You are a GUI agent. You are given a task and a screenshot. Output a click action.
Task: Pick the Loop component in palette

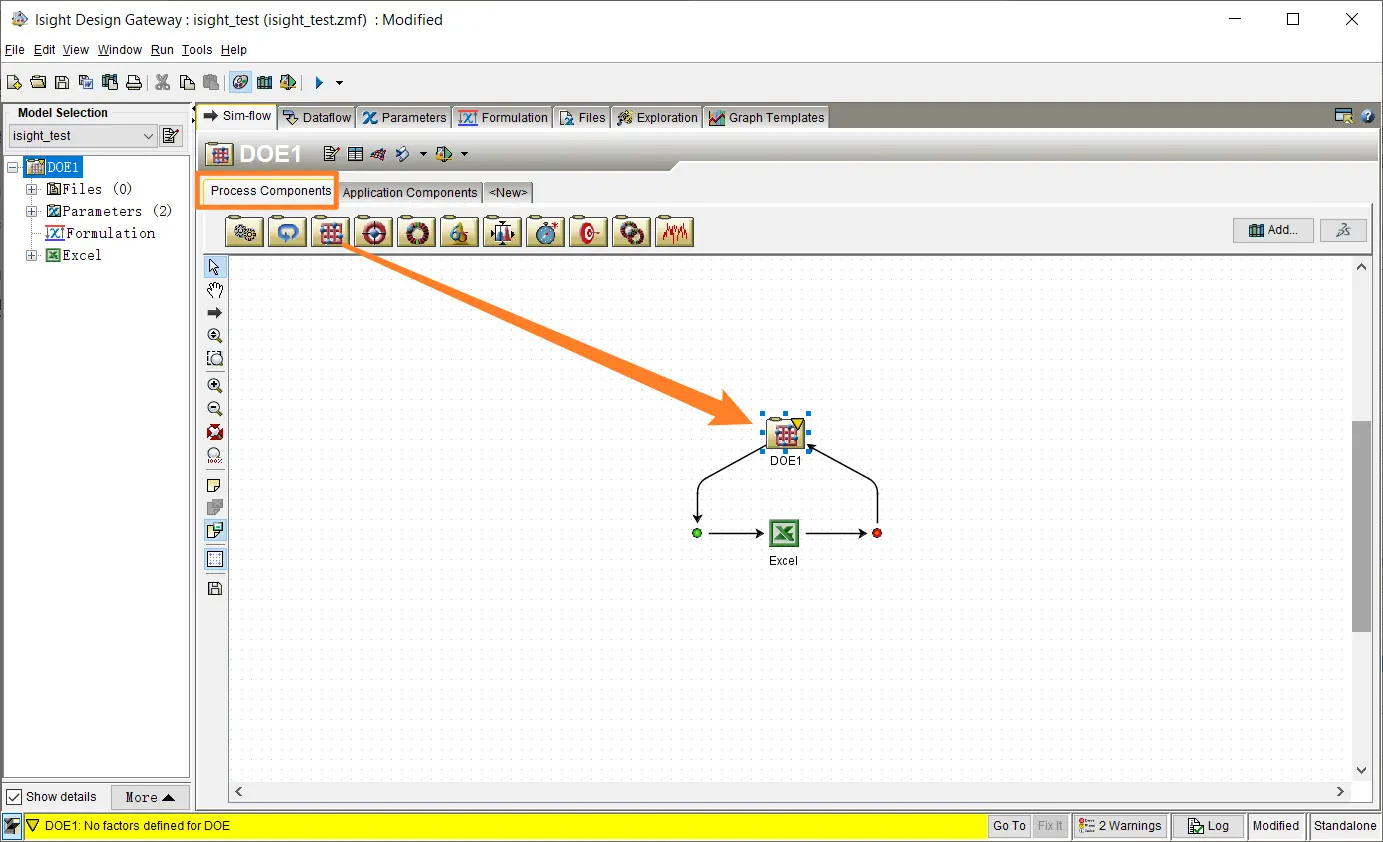pyautogui.click(x=288, y=232)
